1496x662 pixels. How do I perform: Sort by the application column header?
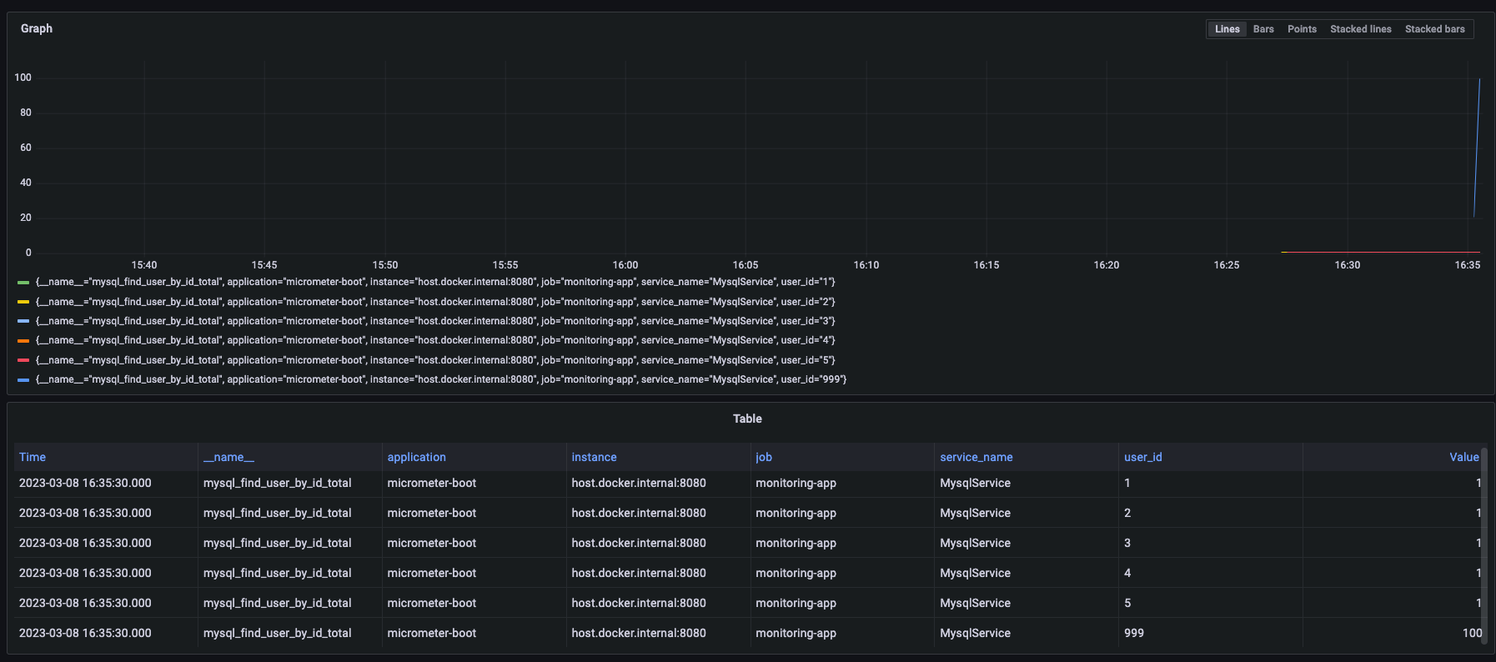416,457
